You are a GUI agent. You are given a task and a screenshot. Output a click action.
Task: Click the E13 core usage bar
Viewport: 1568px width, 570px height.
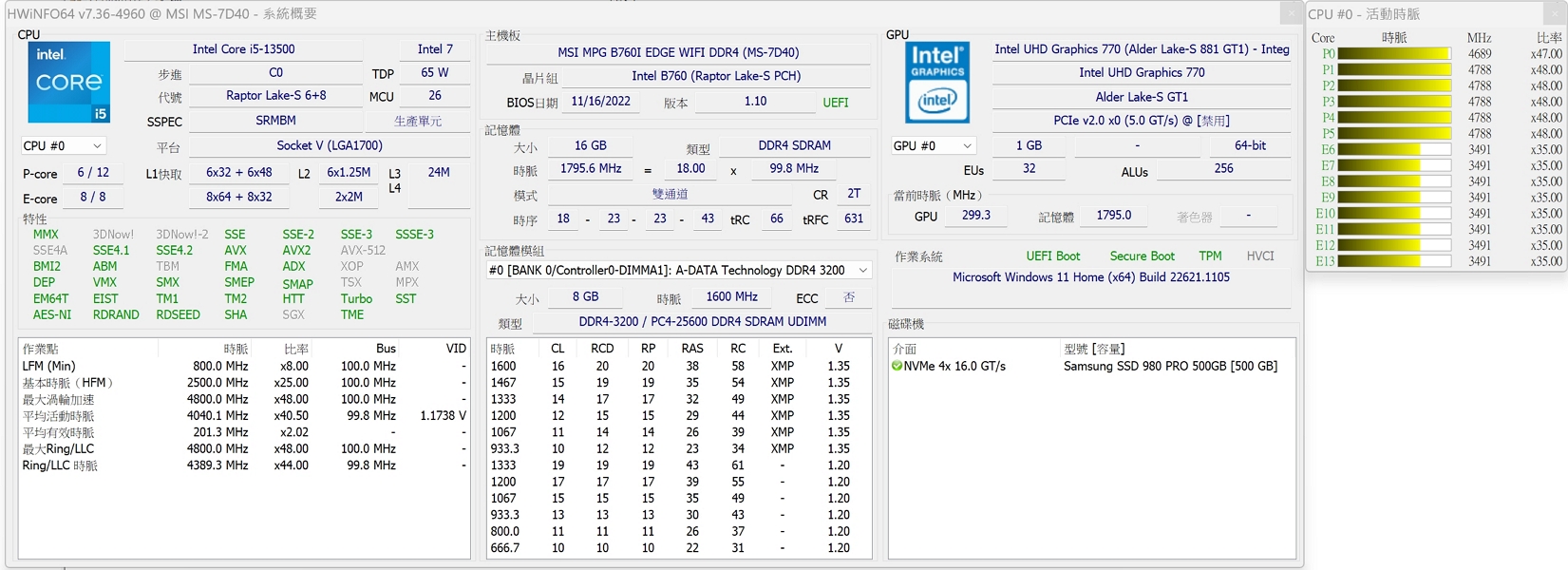(1394, 261)
